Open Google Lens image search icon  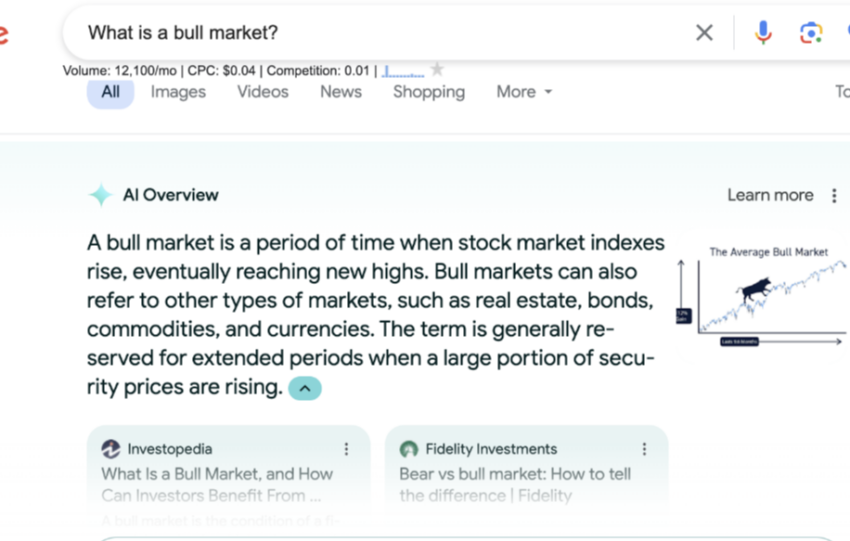click(x=811, y=33)
